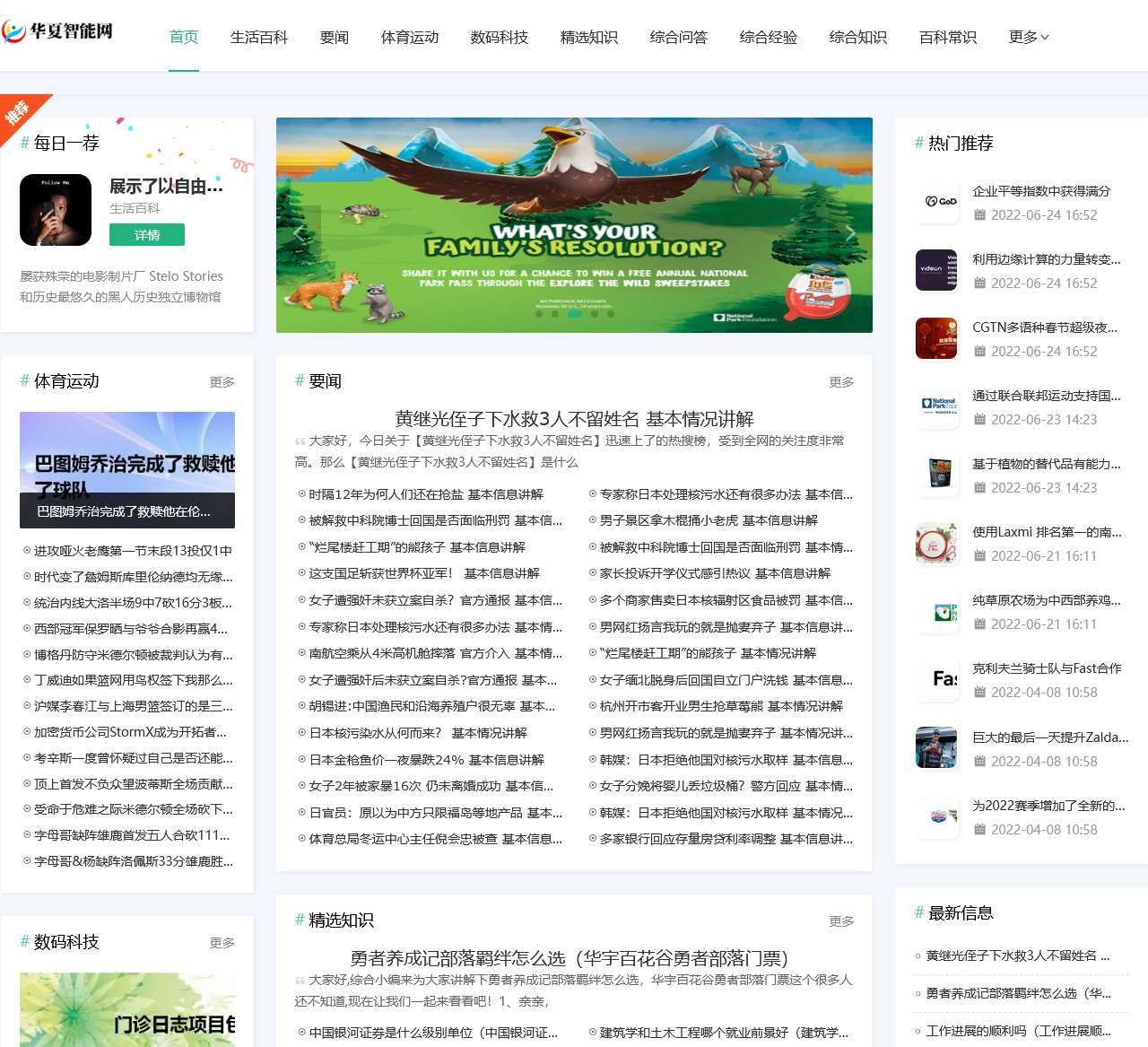Open 字母哥缺阵雄鹿首发五人合砍111...

(132, 835)
